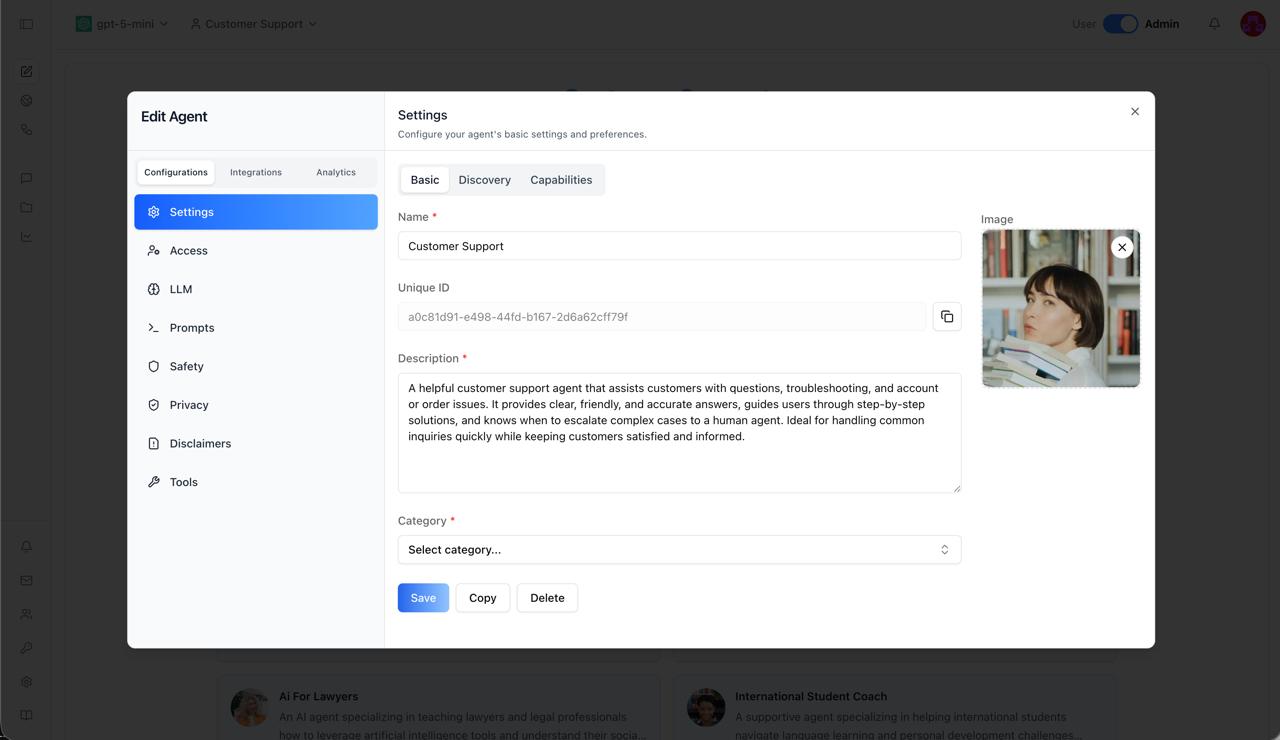
Task: Click the bell icon in the left sidebar
Action: pos(27,547)
